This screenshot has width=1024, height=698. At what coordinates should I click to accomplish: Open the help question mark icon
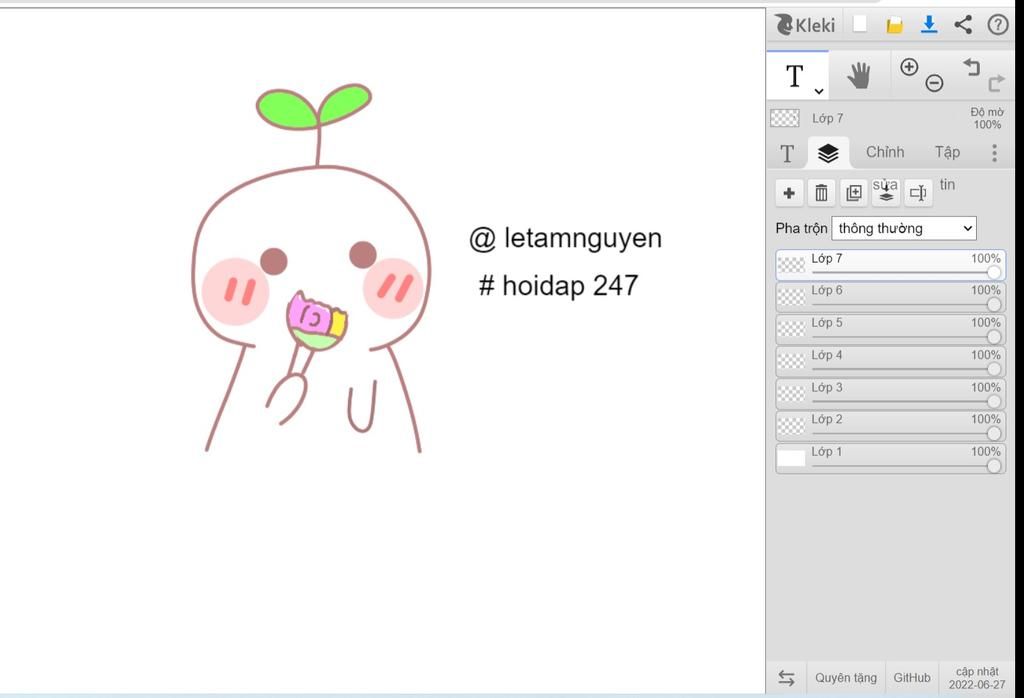997,25
